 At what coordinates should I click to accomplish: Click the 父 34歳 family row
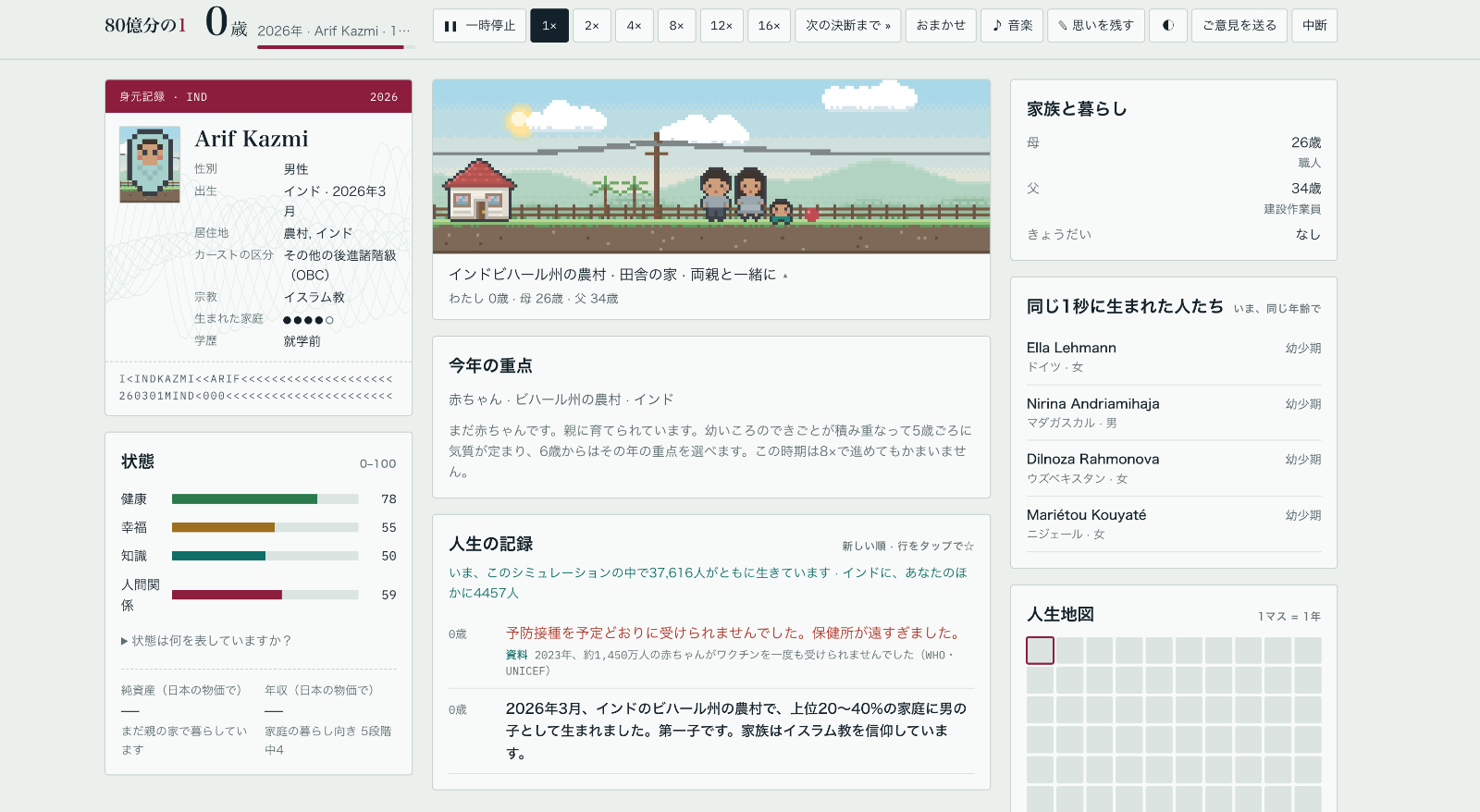tap(1174, 198)
